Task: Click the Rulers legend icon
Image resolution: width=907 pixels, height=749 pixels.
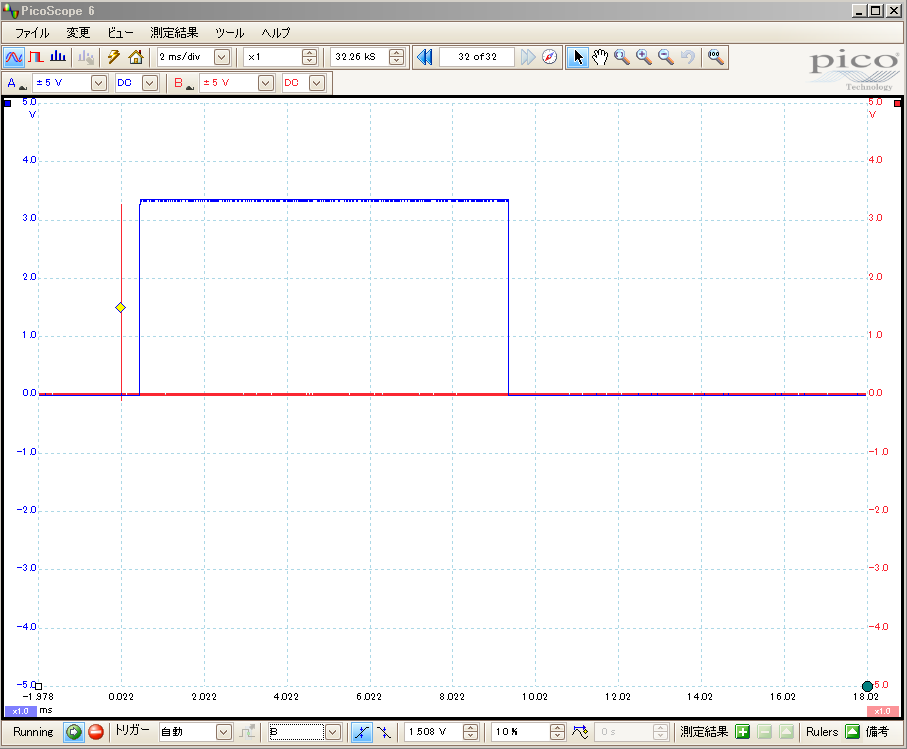Action: pyautogui.click(x=852, y=732)
